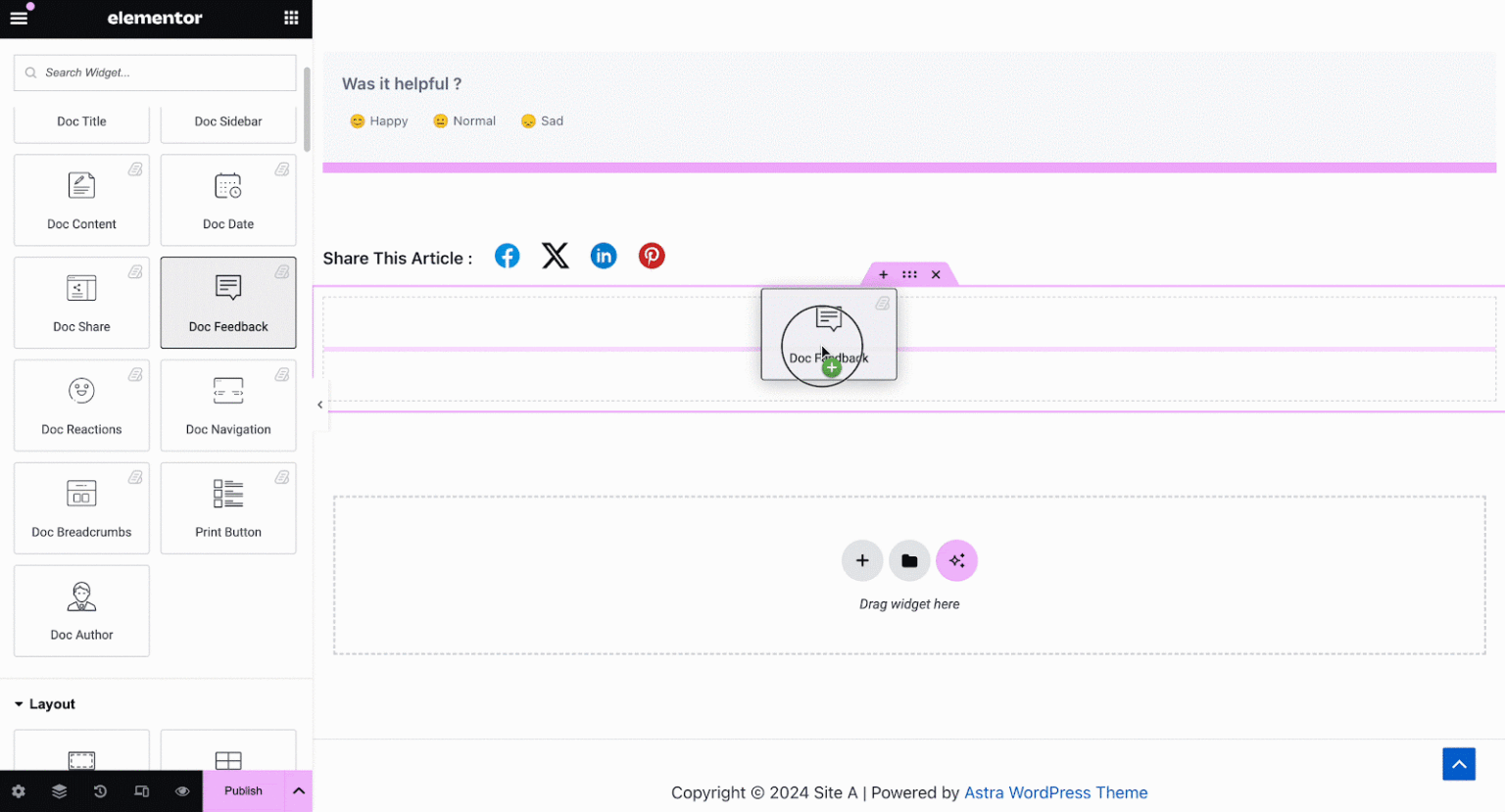The image size is (1505, 812).
Task: Select the Doc Author widget
Action: pyautogui.click(x=81, y=611)
